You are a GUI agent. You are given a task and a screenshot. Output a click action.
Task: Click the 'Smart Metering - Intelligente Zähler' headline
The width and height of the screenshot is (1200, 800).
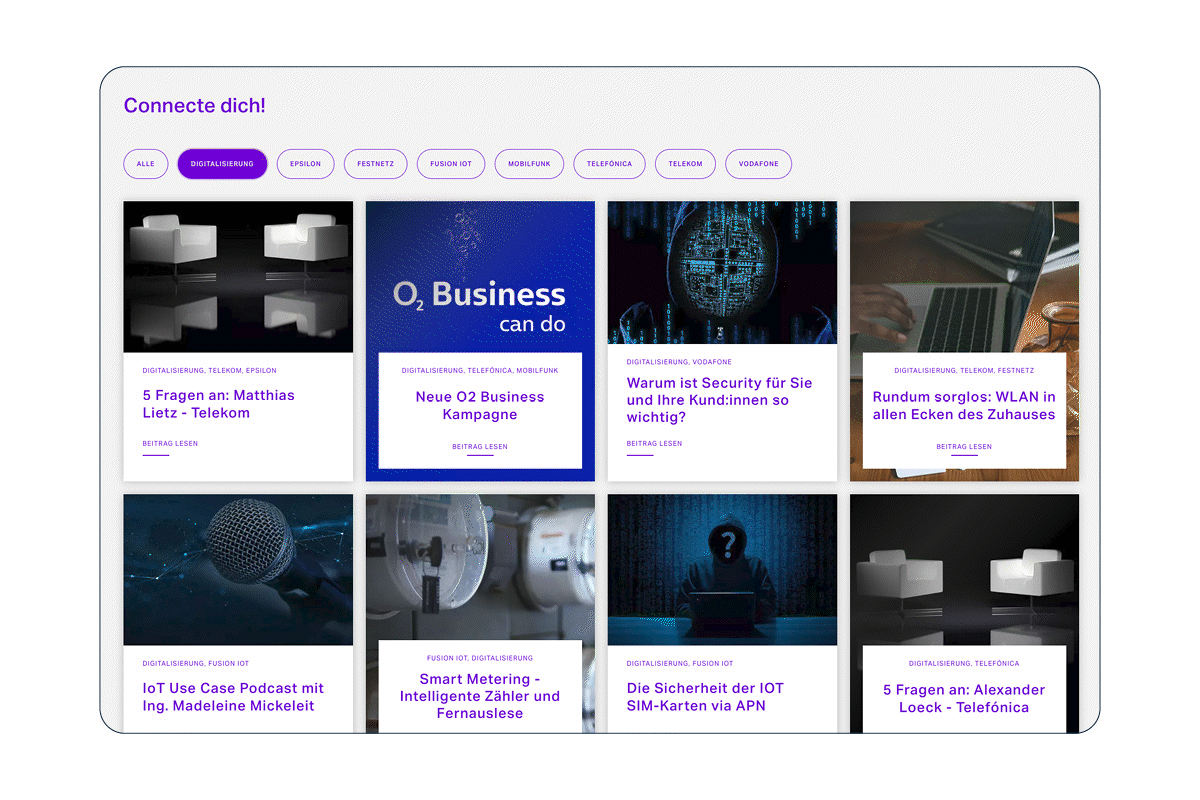click(x=480, y=696)
